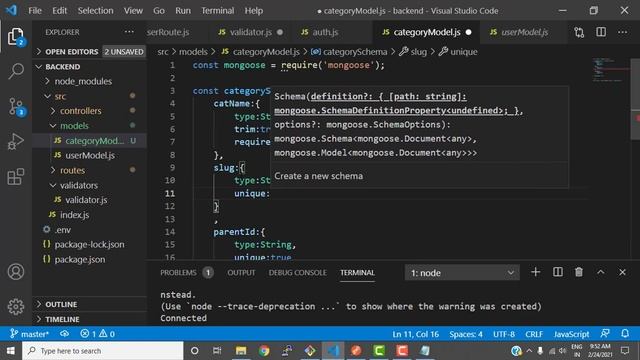Open Changes compare icon in editor toolbar
640x360 pixels.
579,32
